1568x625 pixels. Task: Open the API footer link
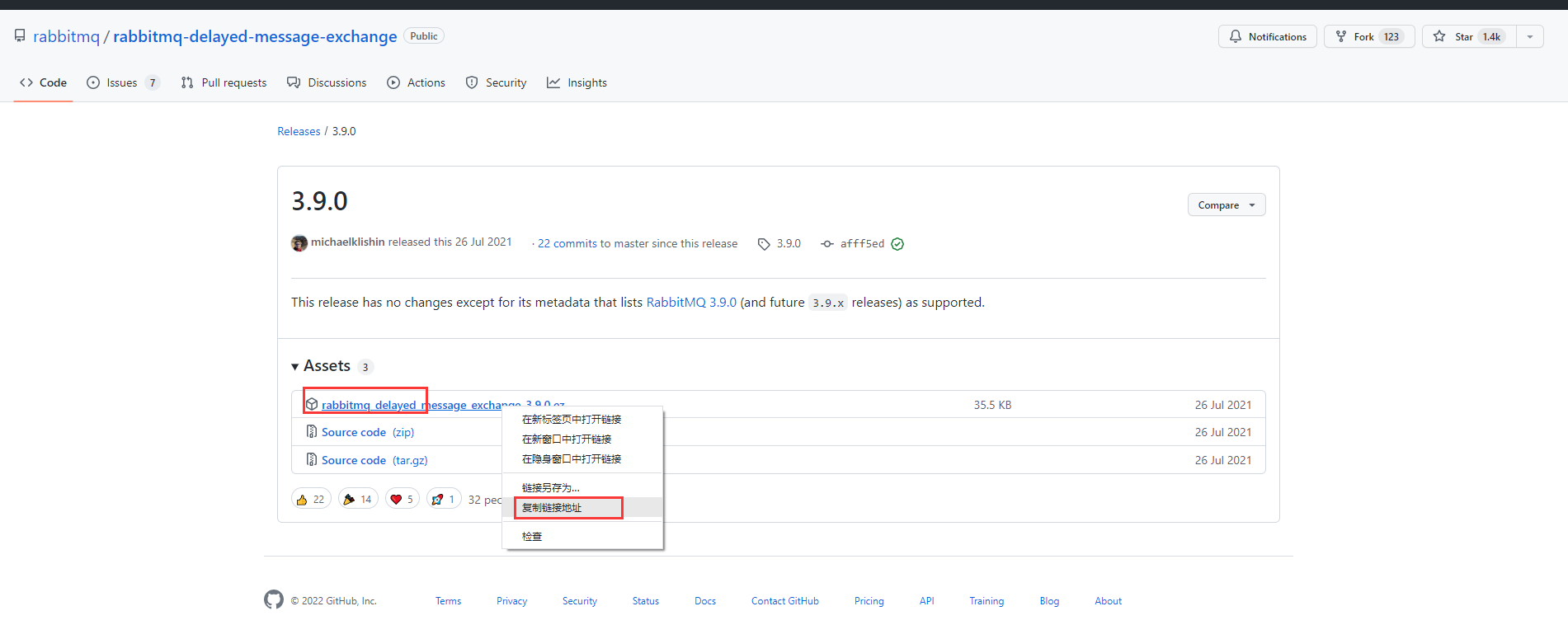tap(927, 601)
